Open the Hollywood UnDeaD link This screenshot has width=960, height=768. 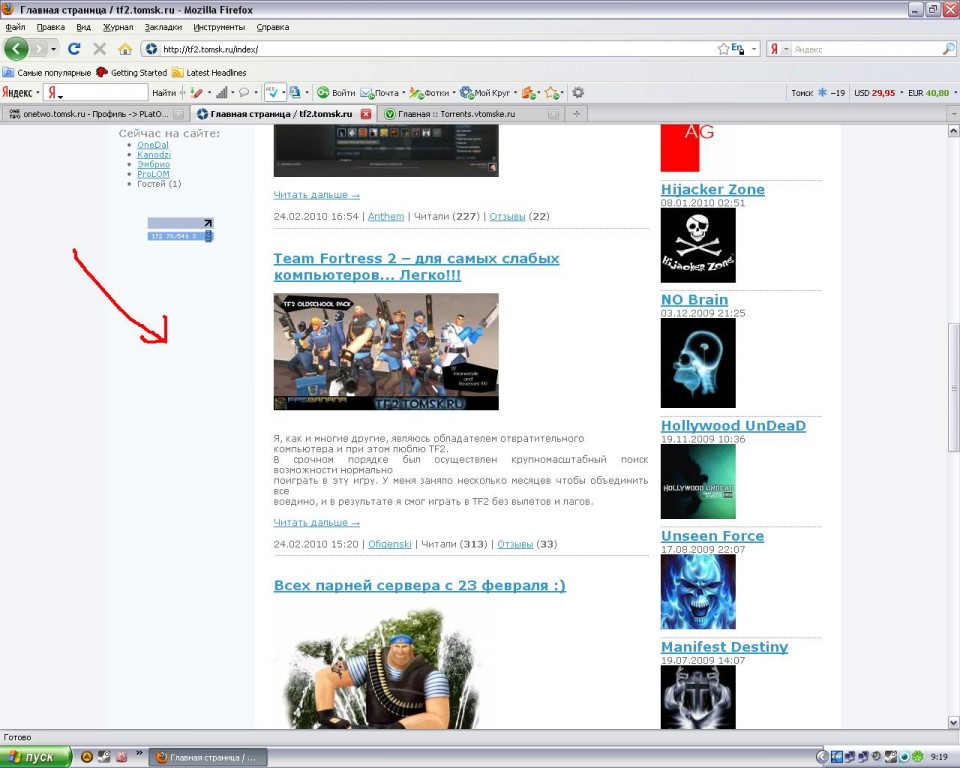pyautogui.click(x=733, y=426)
